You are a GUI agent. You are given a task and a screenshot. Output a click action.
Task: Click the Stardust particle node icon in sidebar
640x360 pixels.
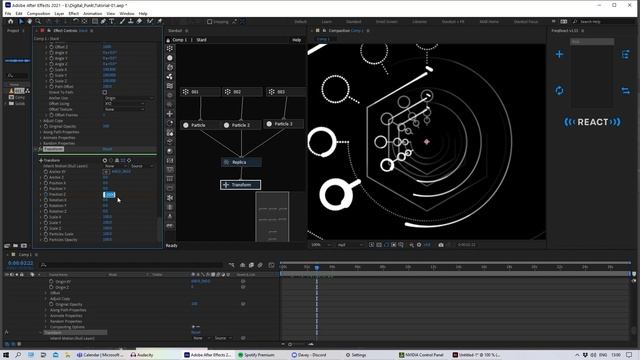(x=170, y=58)
